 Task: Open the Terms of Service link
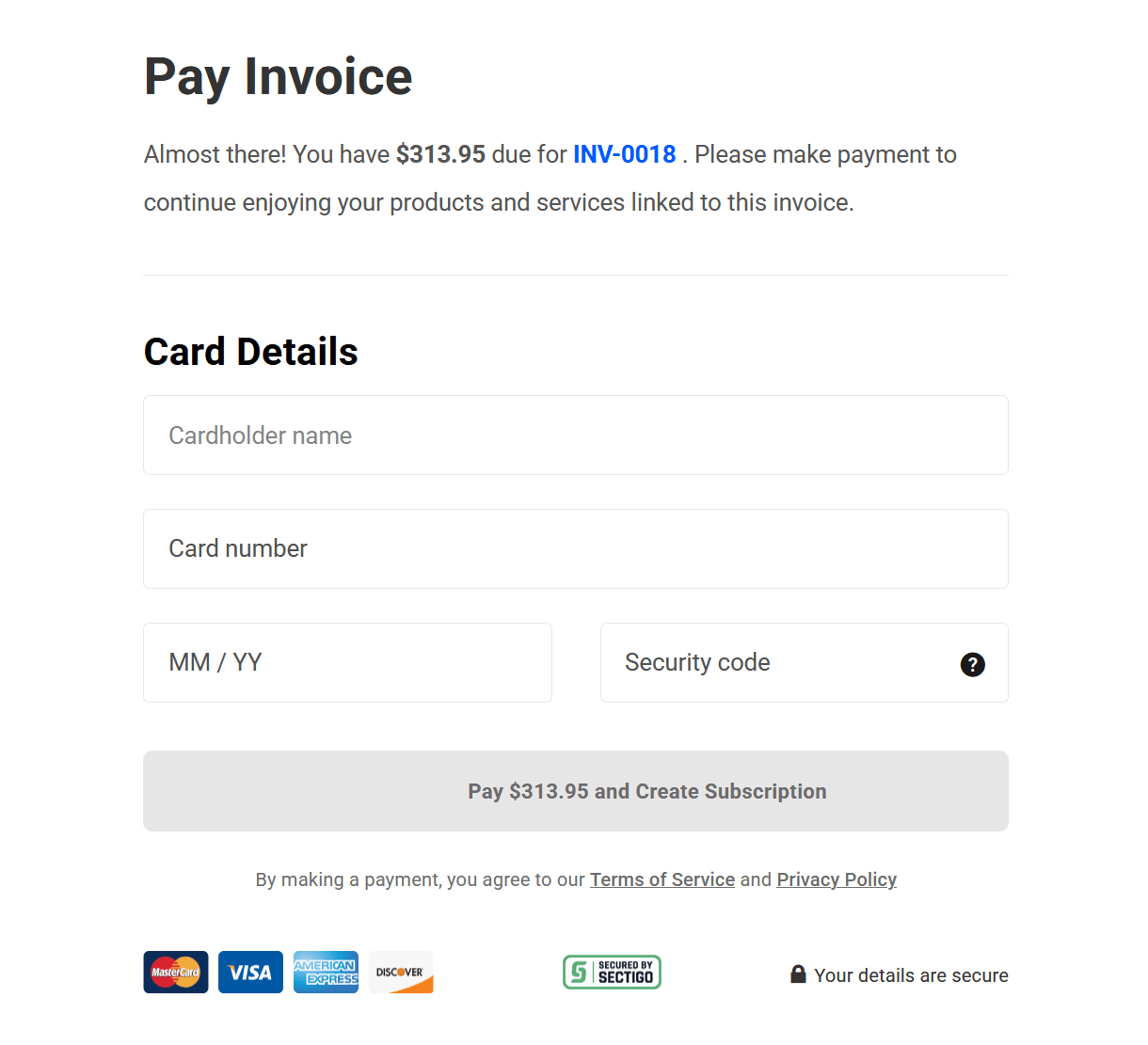662,879
